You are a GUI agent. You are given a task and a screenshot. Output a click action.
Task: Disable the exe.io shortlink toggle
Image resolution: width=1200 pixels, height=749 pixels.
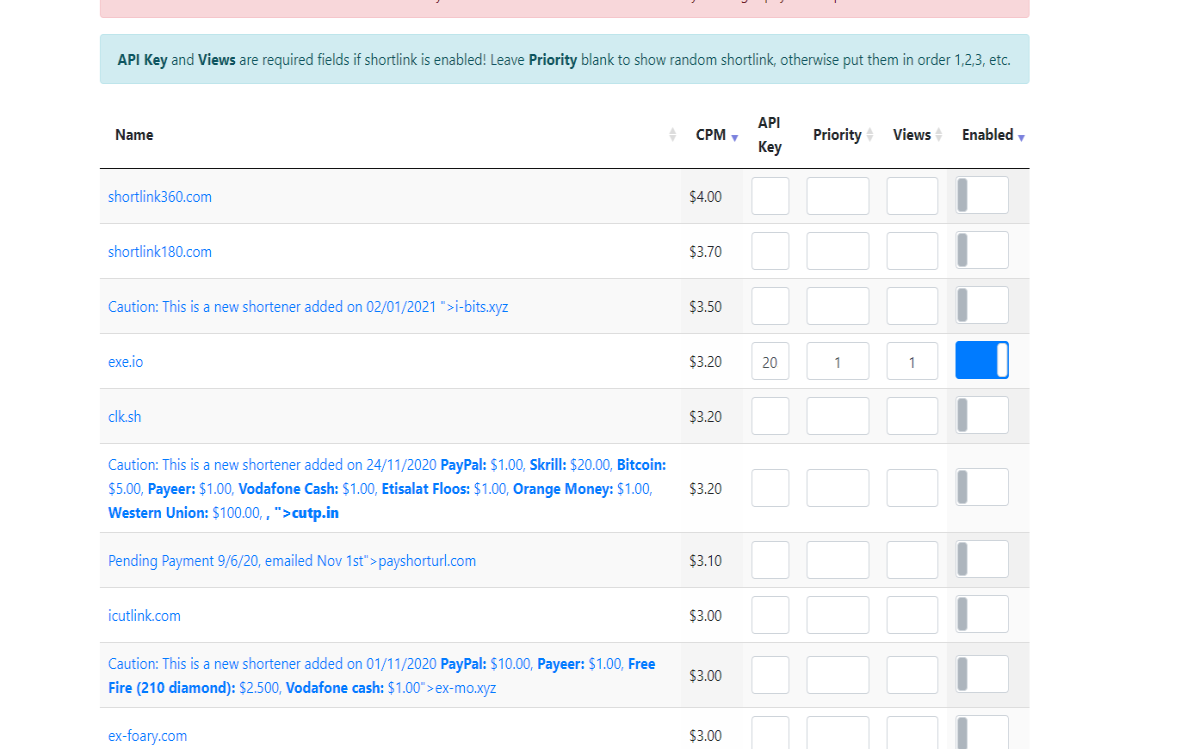click(x=982, y=360)
